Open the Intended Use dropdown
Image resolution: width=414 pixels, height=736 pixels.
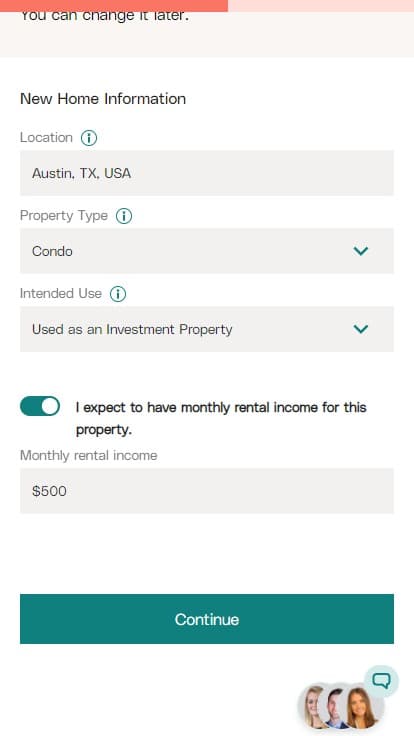207,329
